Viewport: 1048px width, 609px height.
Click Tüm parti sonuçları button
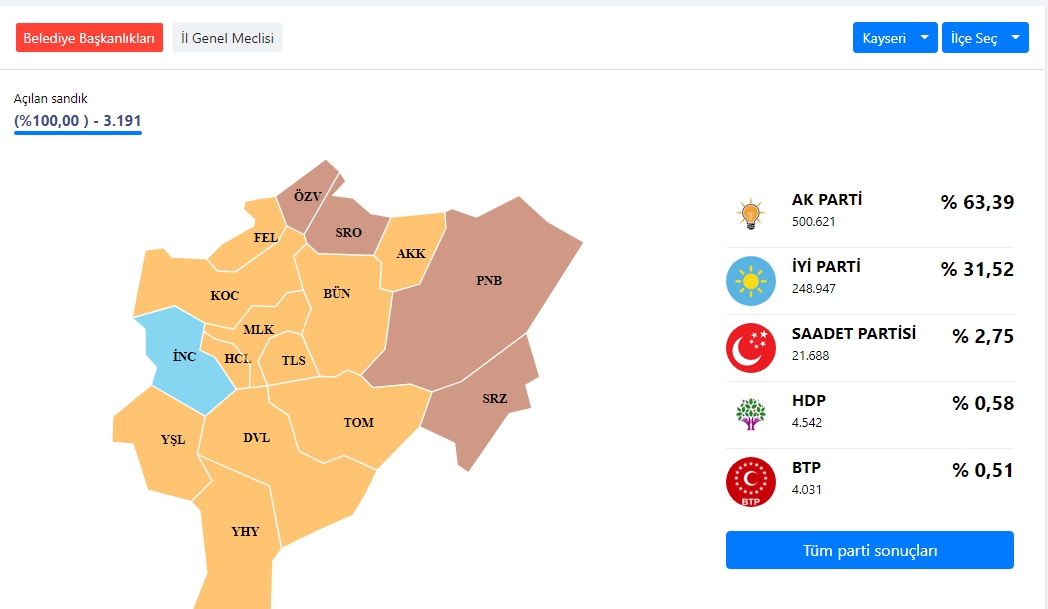[870, 550]
